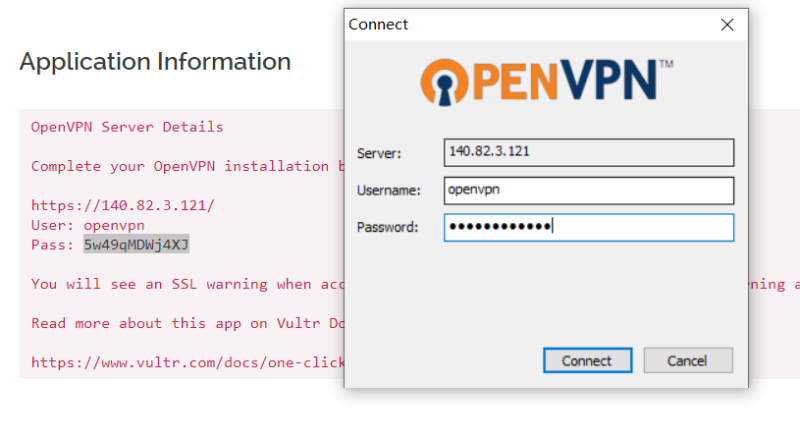The height and width of the screenshot is (437, 800).
Task: Click the OpenVPN Server Details line
Action: coord(127,127)
